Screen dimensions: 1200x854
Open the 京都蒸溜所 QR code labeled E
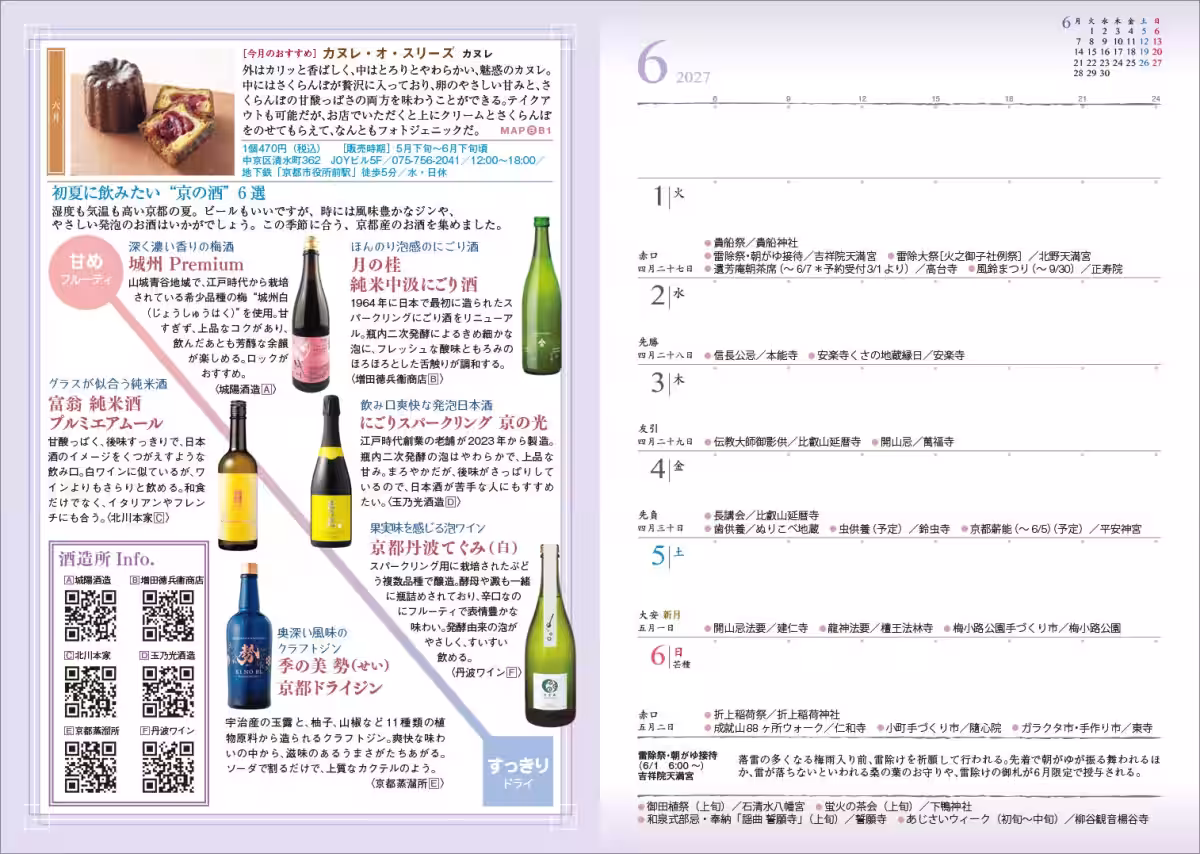(90, 766)
